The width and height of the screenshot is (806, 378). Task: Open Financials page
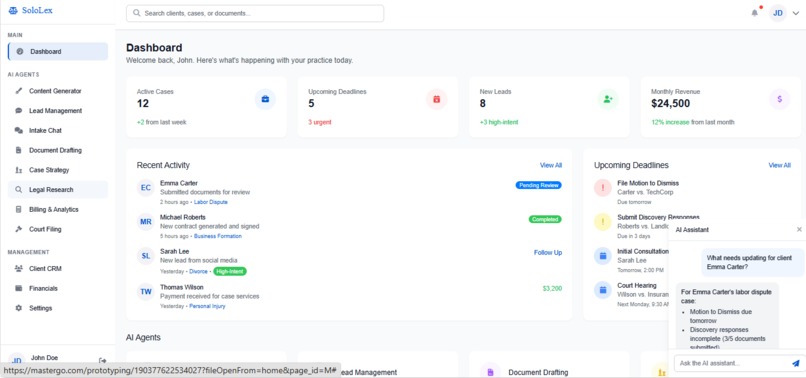point(58,289)
